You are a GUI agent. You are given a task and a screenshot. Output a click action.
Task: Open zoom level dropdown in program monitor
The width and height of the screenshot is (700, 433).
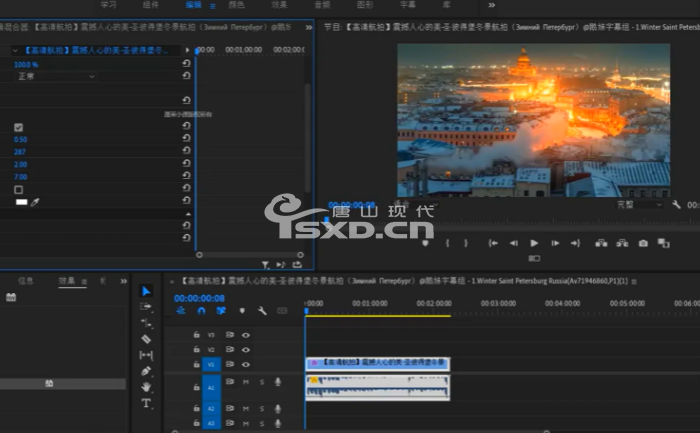pos(416,204)
